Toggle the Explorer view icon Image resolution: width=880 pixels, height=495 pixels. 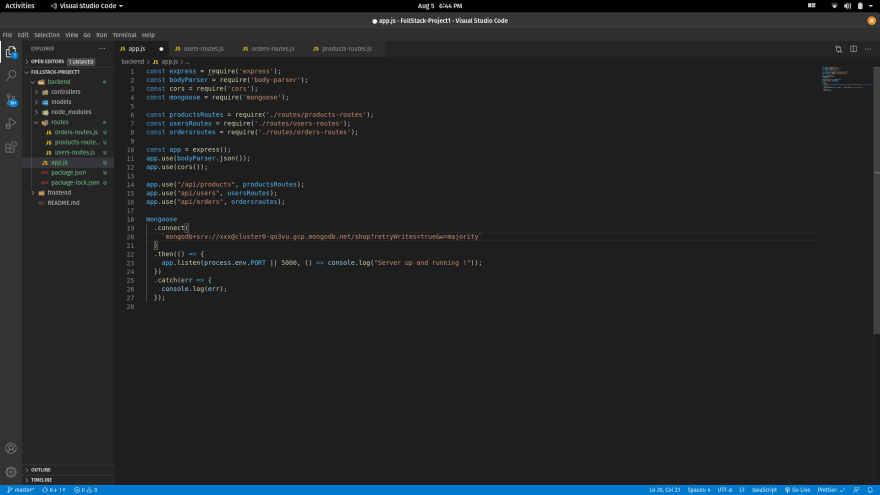click(11, 52)
